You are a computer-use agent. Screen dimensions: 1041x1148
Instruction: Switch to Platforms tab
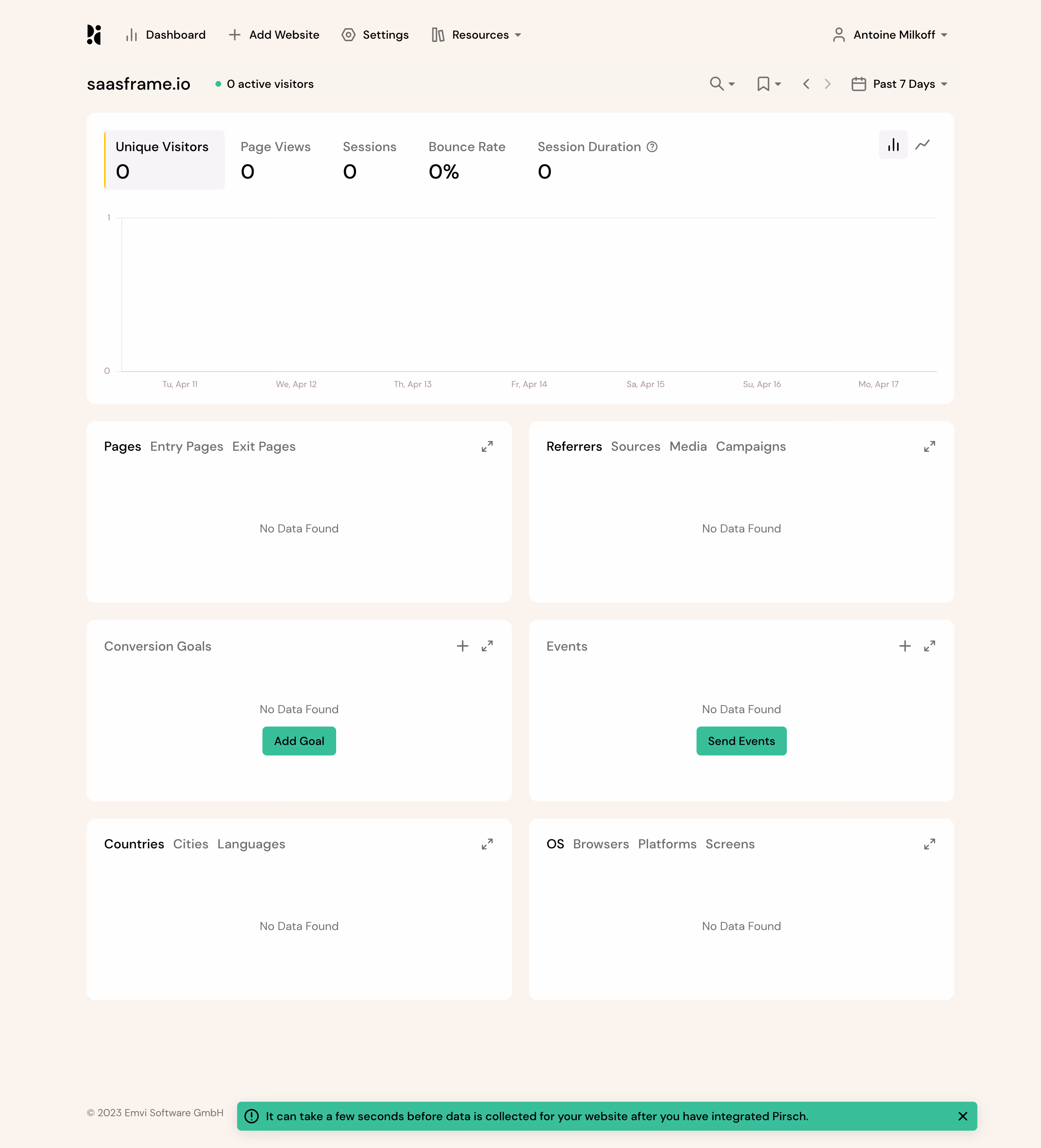point(667,844)
